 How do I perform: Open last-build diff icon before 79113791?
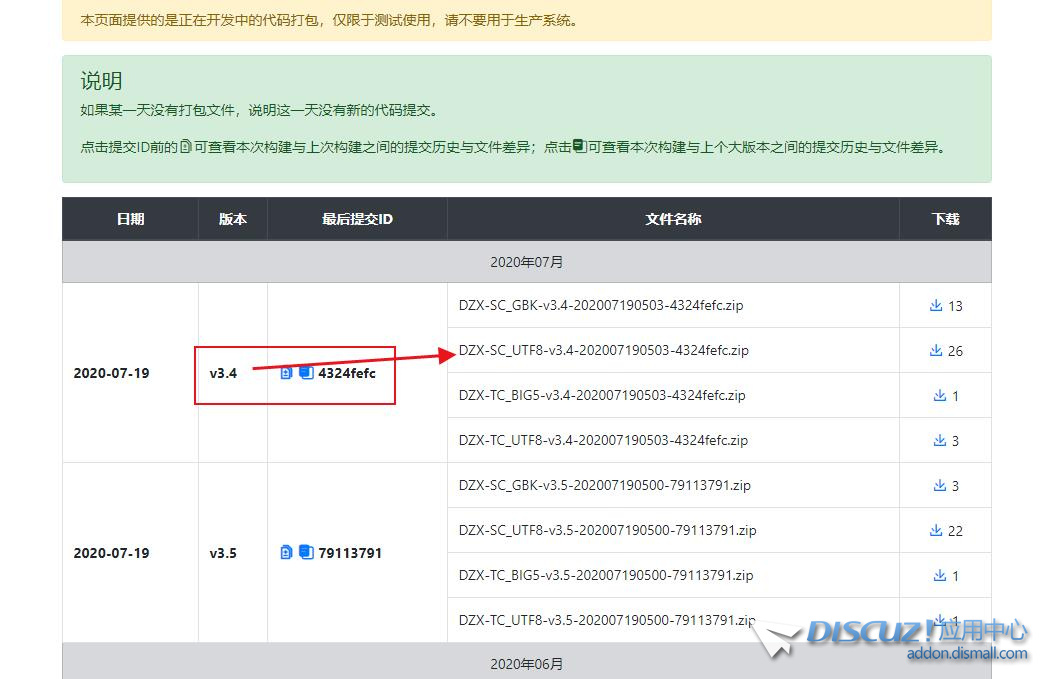coord(287,553)
